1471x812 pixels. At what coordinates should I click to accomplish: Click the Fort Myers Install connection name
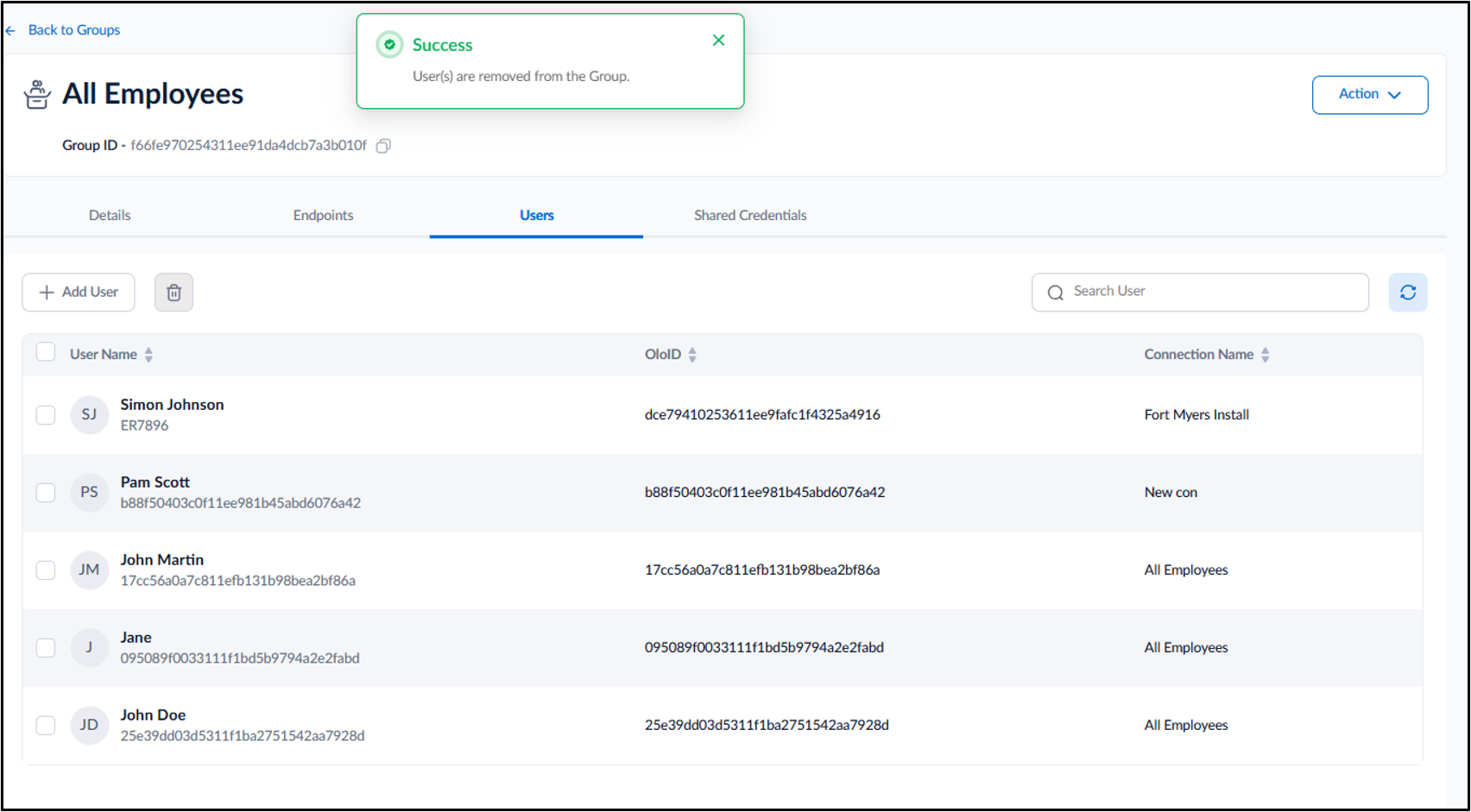(1196, 415)
